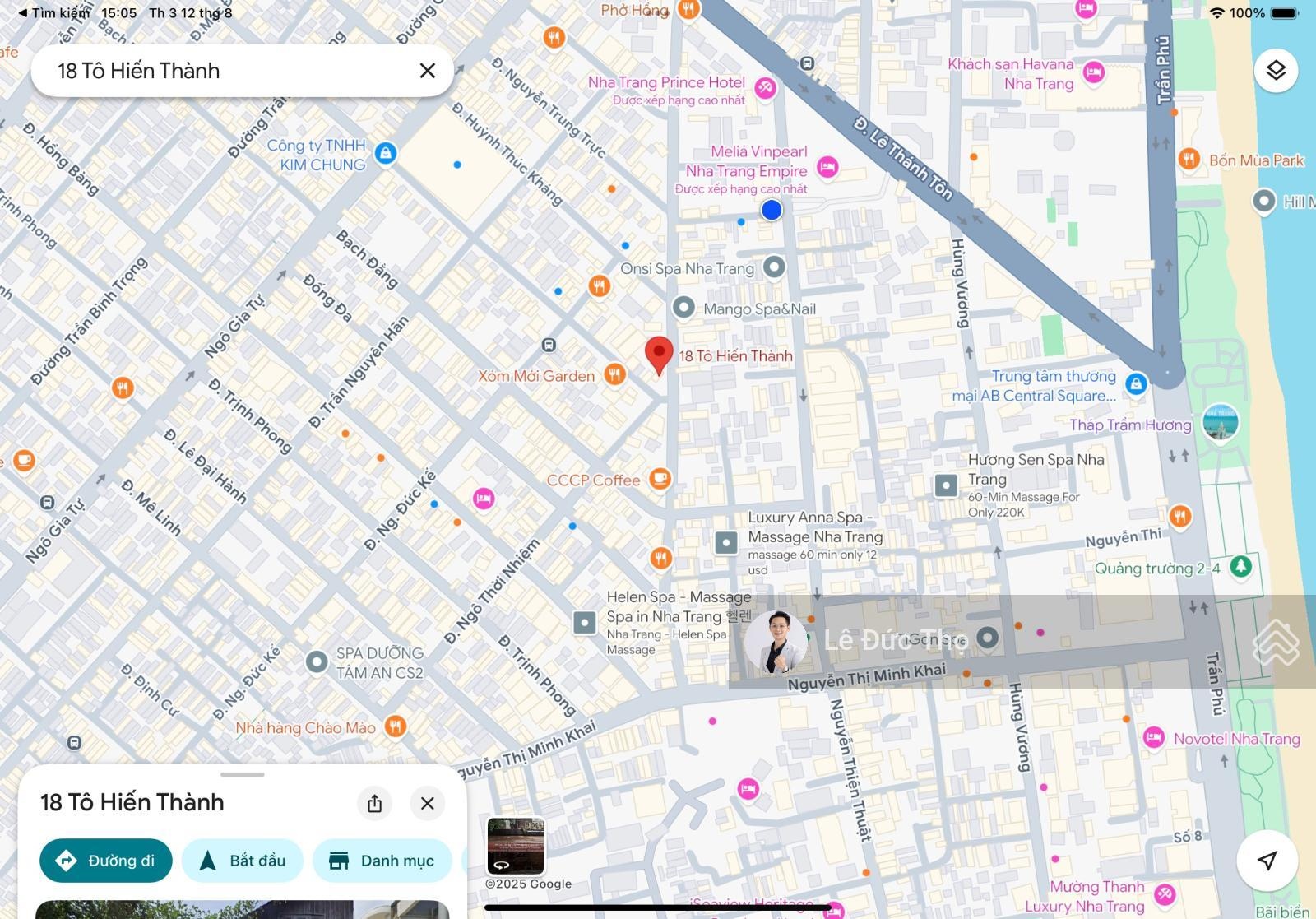Tap the Đ. Trần Nguyên Hãn street label
Viewport: 1316px width, 919px height.
point(359,373)
